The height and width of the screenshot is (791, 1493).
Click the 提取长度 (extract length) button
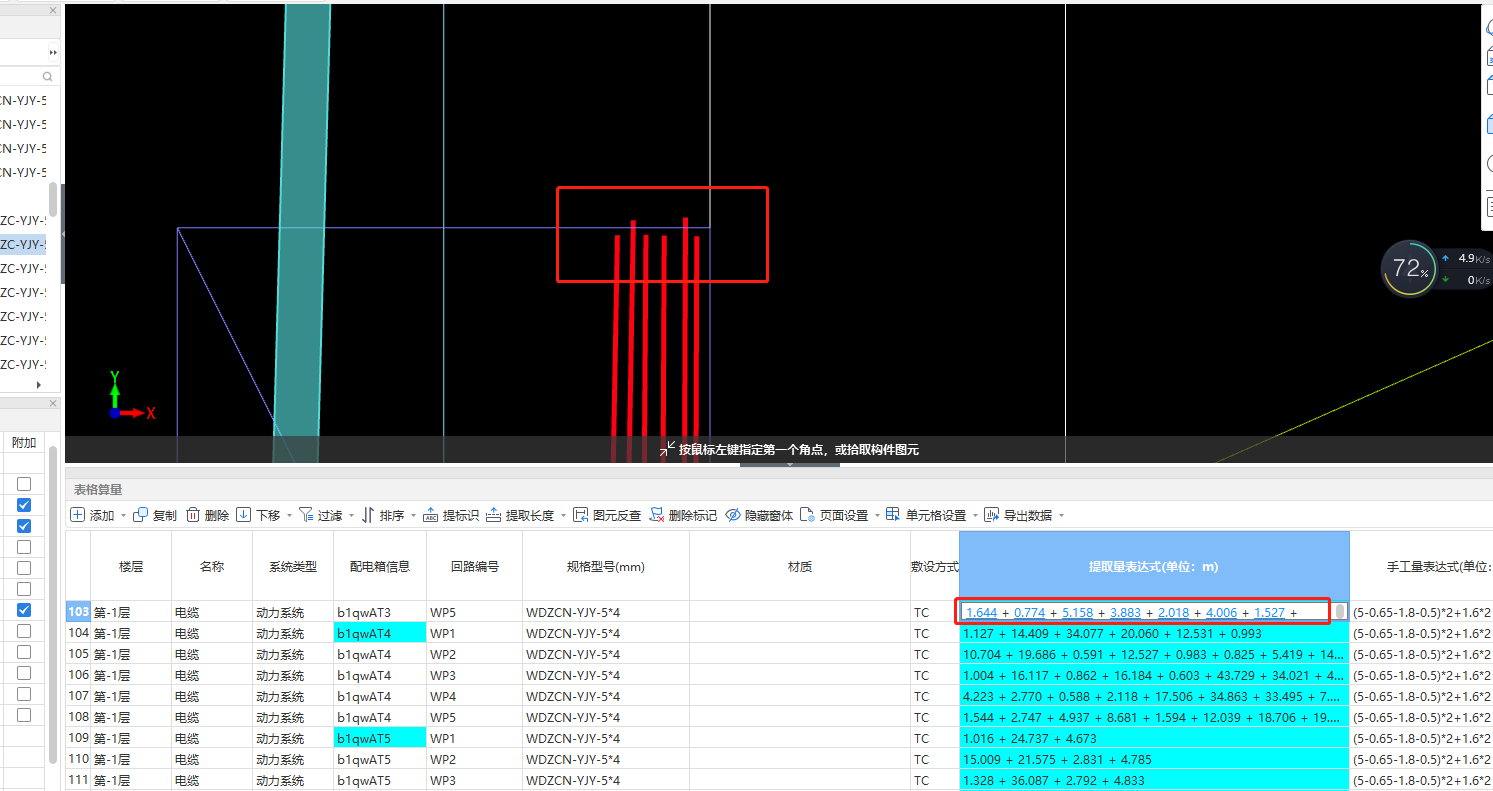coord(519,515)
